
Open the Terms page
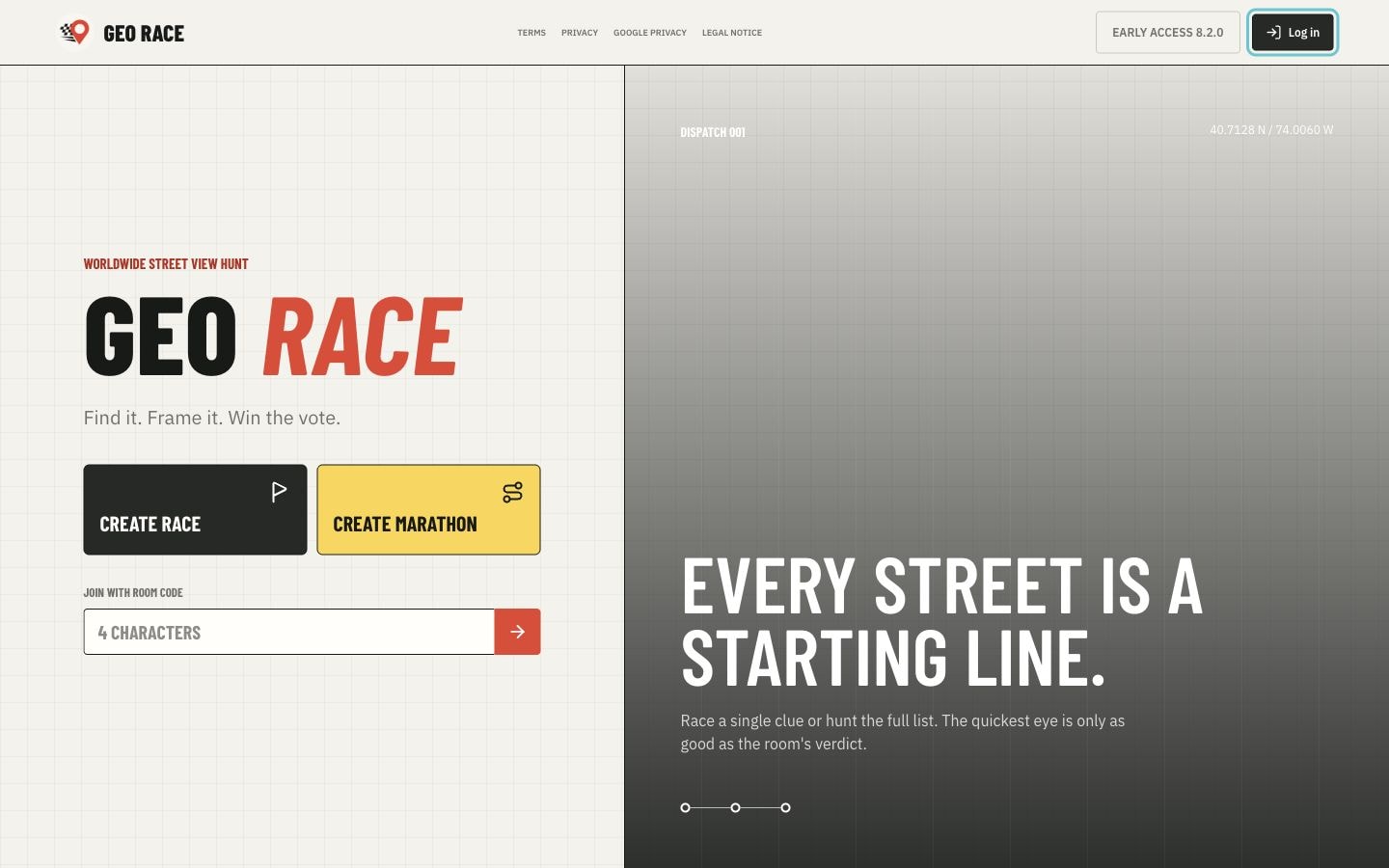531,33
